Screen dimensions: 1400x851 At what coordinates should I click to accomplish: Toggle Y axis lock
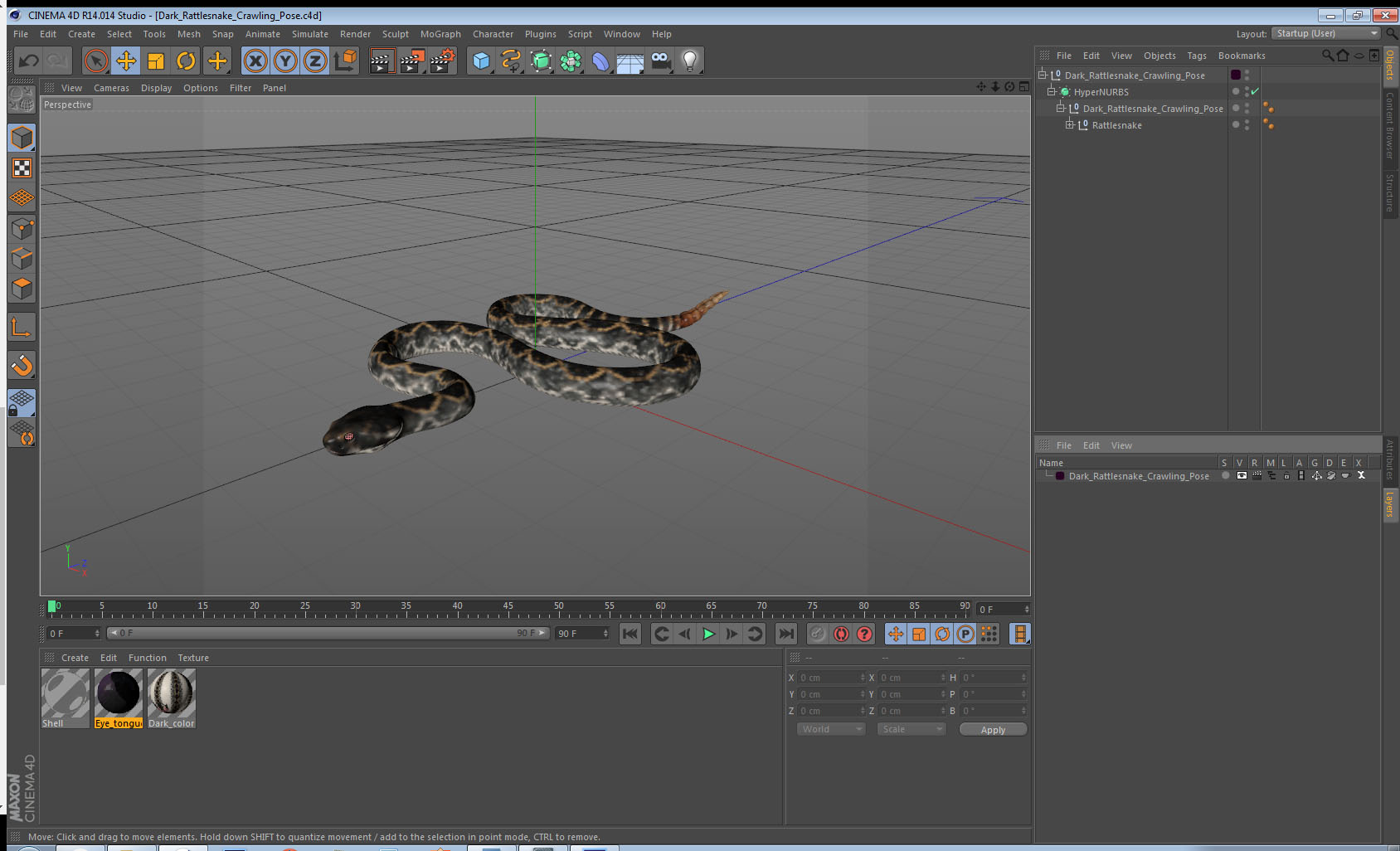point(285,61)
